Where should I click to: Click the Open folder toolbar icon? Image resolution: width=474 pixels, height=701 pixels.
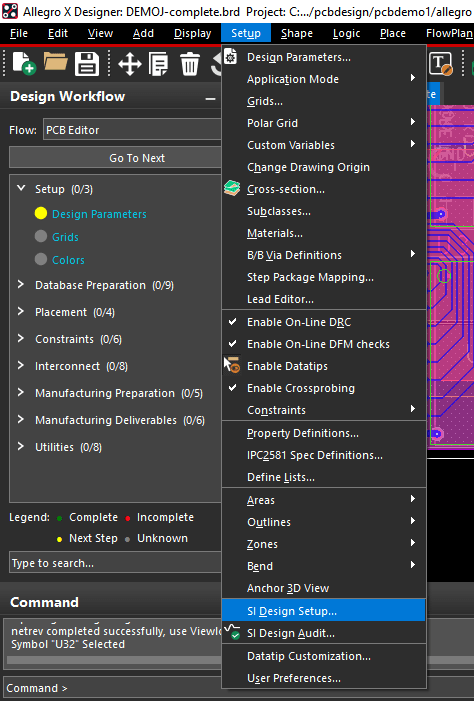coord(56,63)
